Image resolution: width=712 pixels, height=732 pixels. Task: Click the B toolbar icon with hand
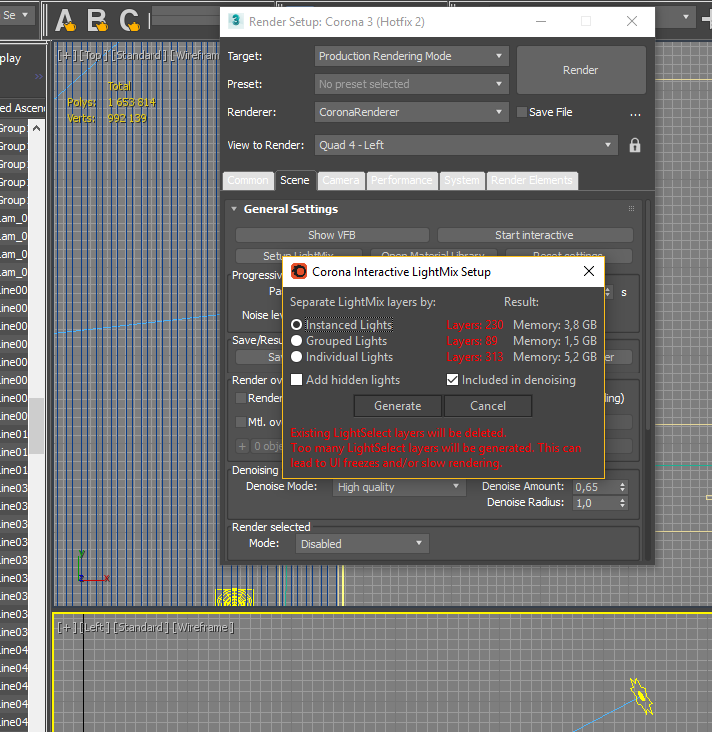[x=98, y=21]
